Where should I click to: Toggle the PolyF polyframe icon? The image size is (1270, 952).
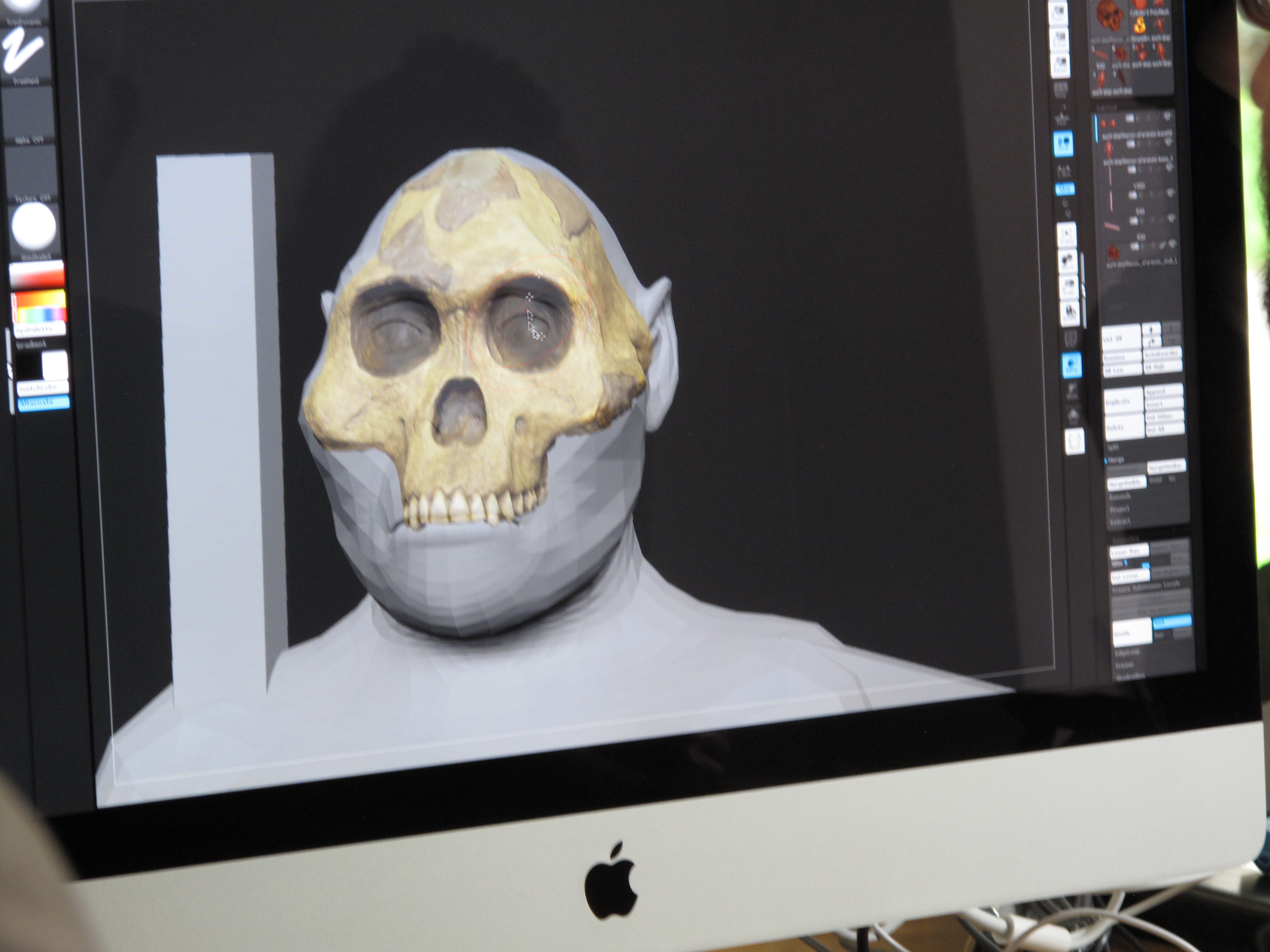(x=1071, y=338)
